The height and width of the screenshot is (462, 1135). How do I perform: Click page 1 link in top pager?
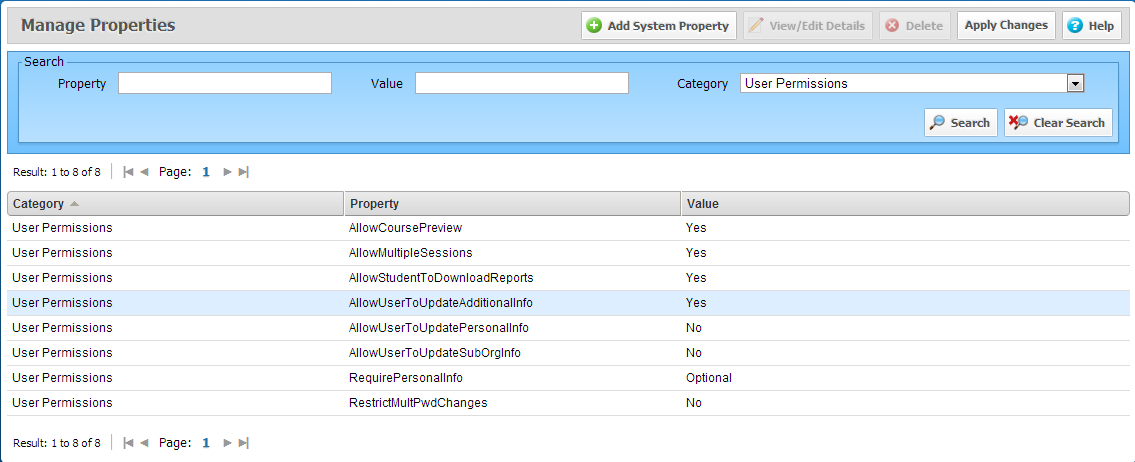206,172
